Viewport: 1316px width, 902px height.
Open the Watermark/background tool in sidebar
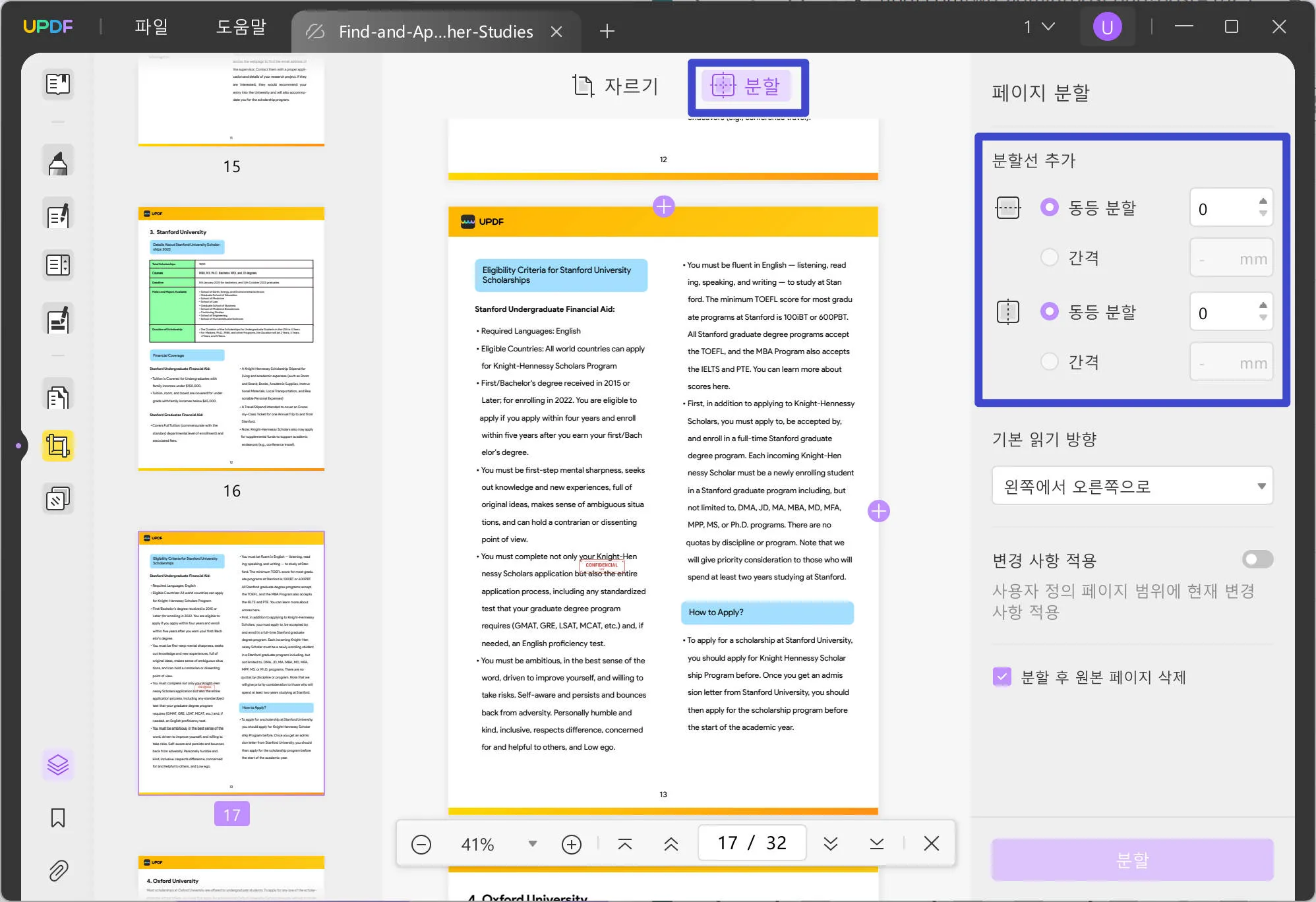tap(58, 499)
